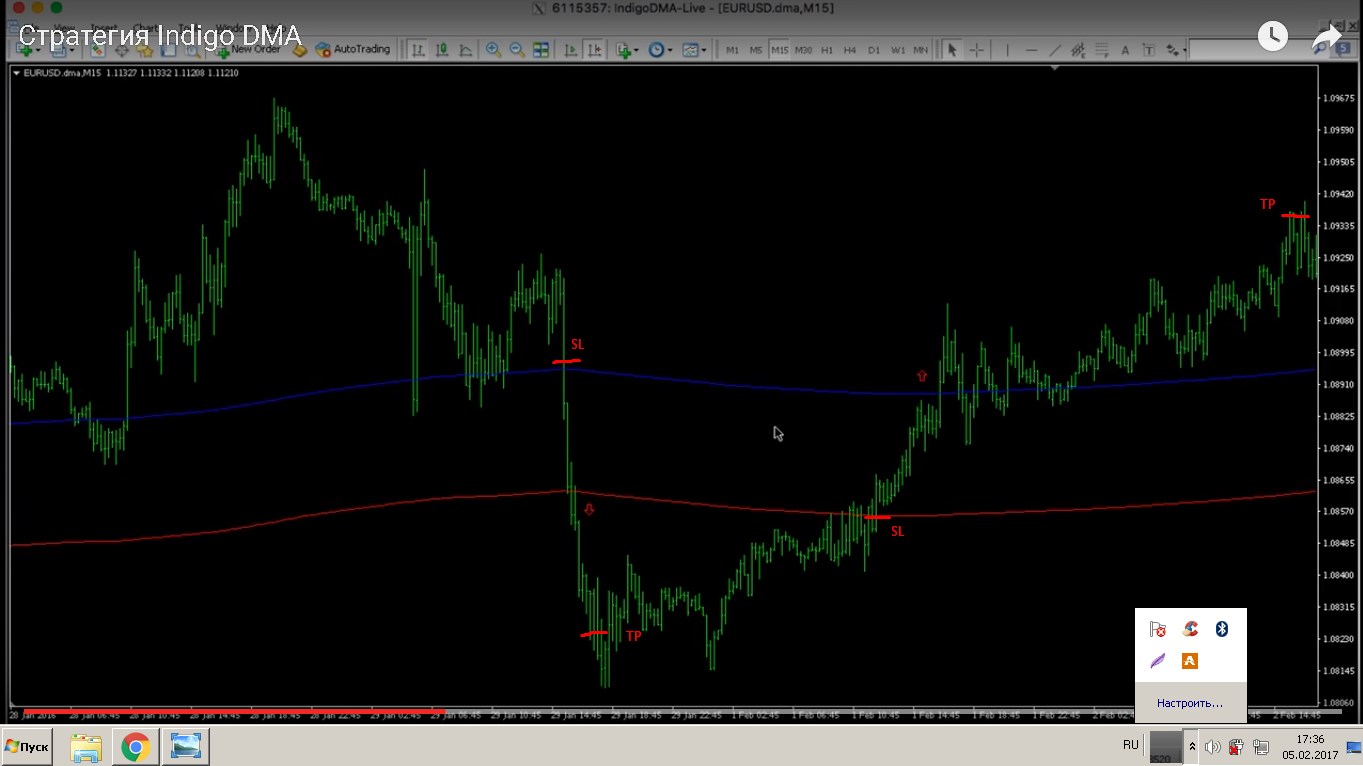
Task: Click the volume speaker tray icon
Action: pyautogui.click(x=1212, y=747)
